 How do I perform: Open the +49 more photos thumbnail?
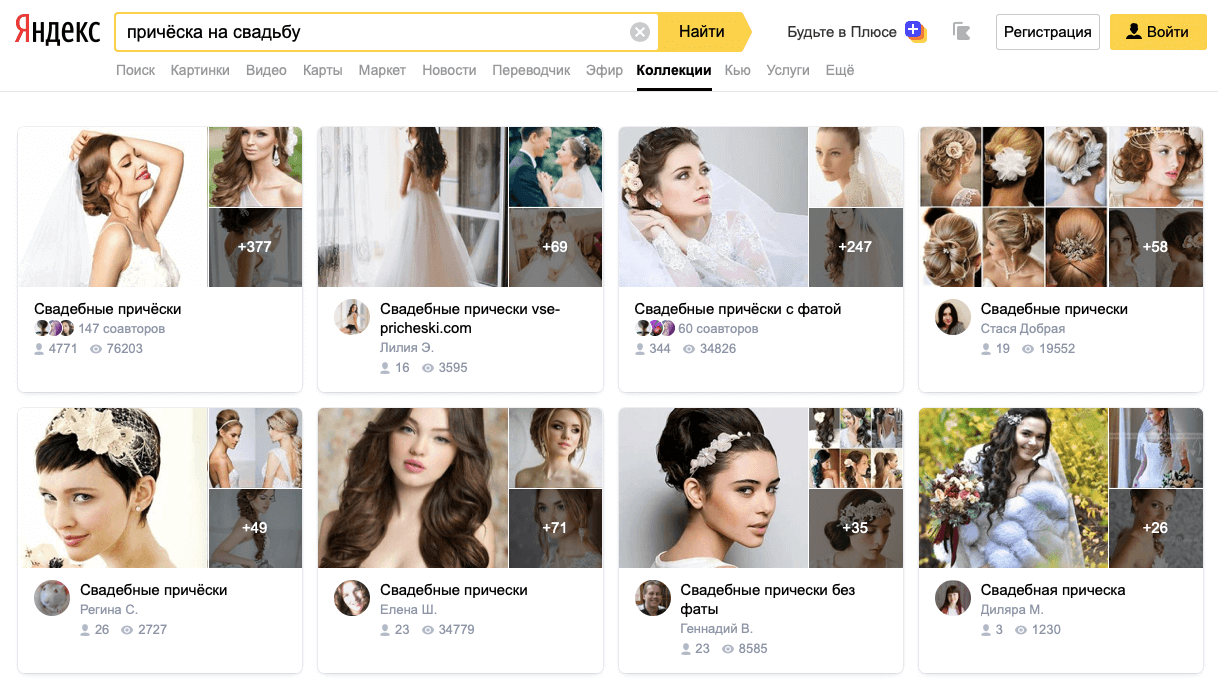255,528
